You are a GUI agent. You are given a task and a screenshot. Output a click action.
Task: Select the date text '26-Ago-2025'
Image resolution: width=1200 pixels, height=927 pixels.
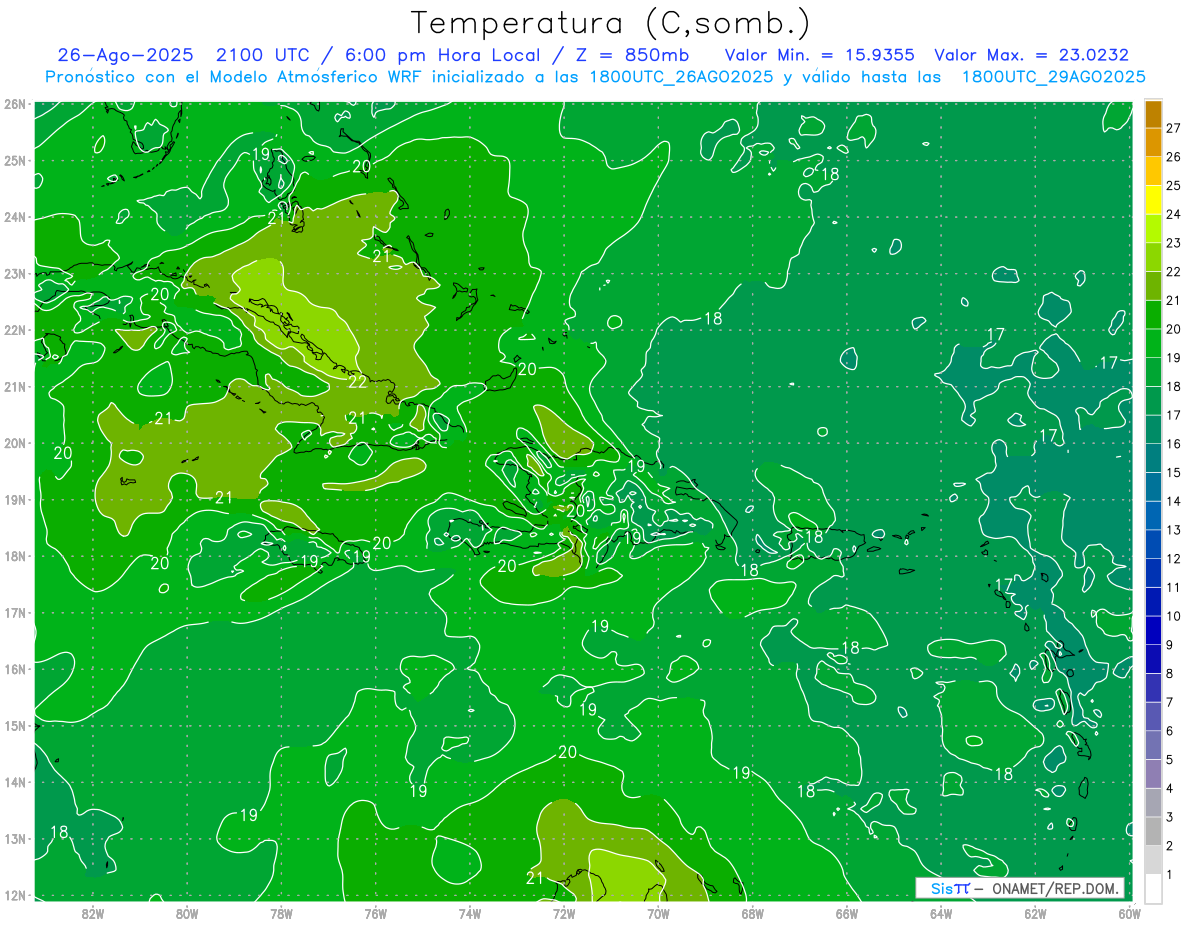click(125, 55)
